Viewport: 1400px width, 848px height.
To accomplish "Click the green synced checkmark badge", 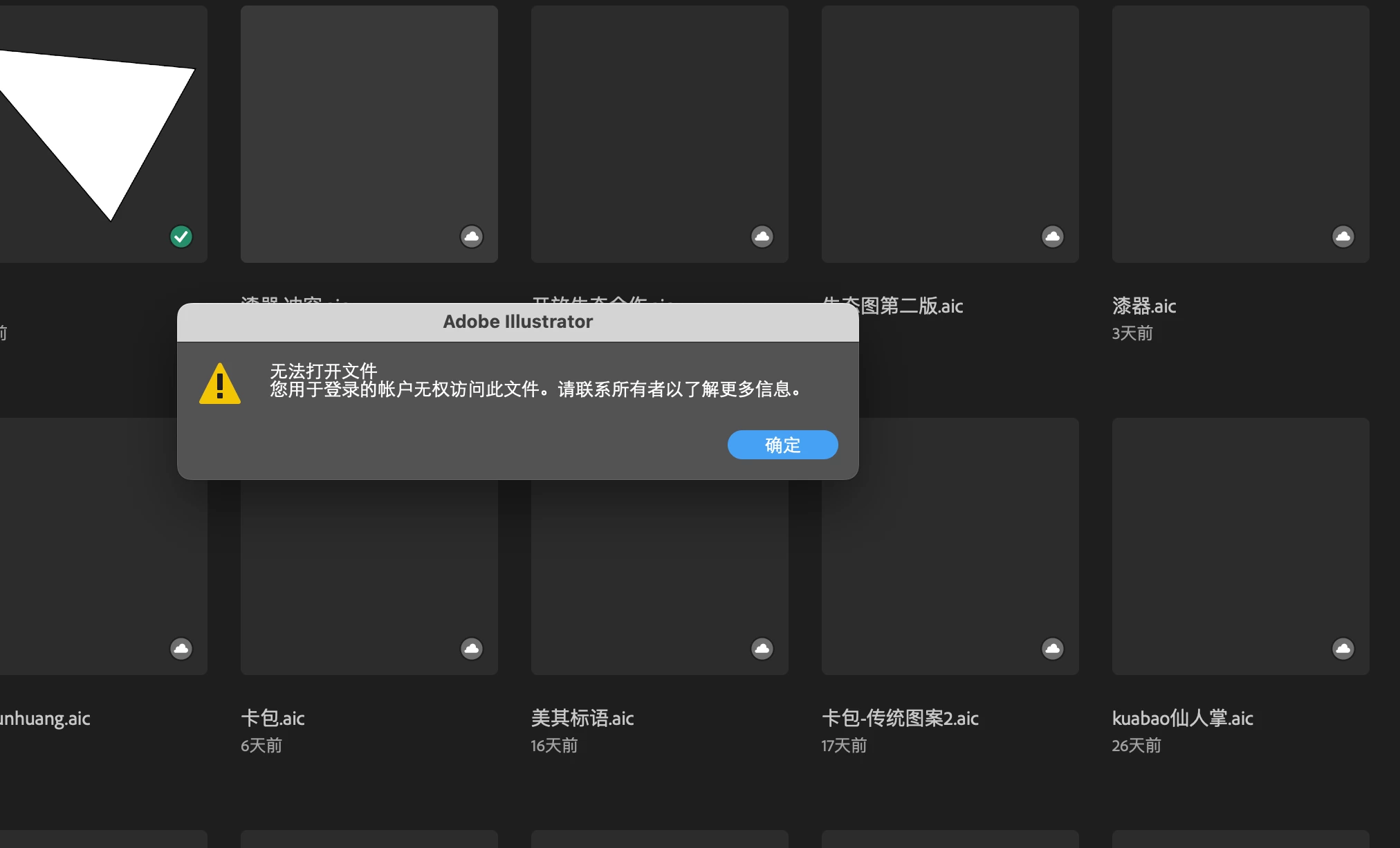I will coord(181,237).
